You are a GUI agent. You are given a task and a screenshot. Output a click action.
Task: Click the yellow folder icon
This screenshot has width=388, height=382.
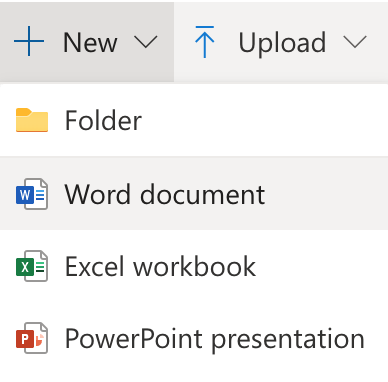32,120
